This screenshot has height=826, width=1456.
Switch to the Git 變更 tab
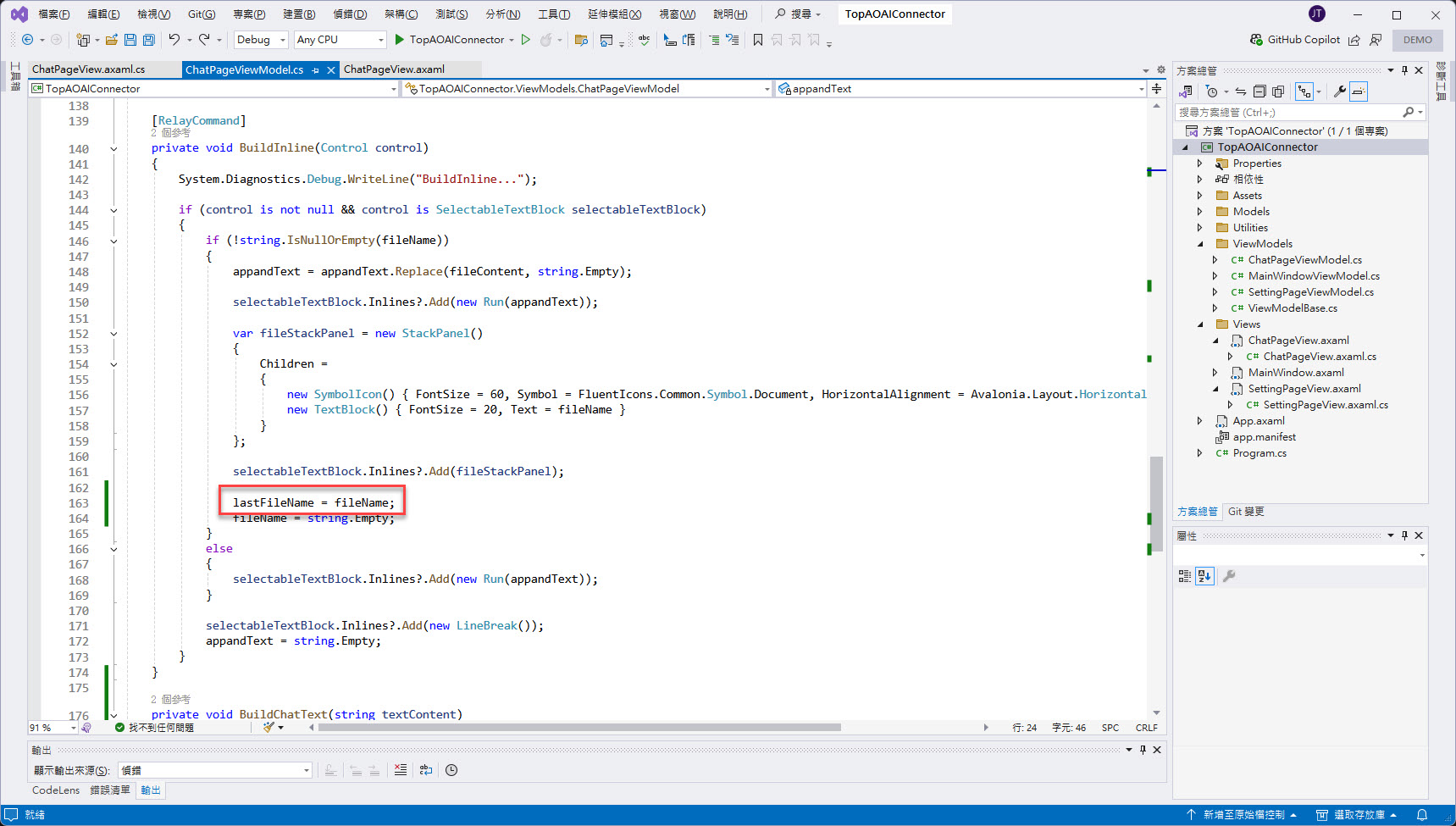pos(1246,512)
